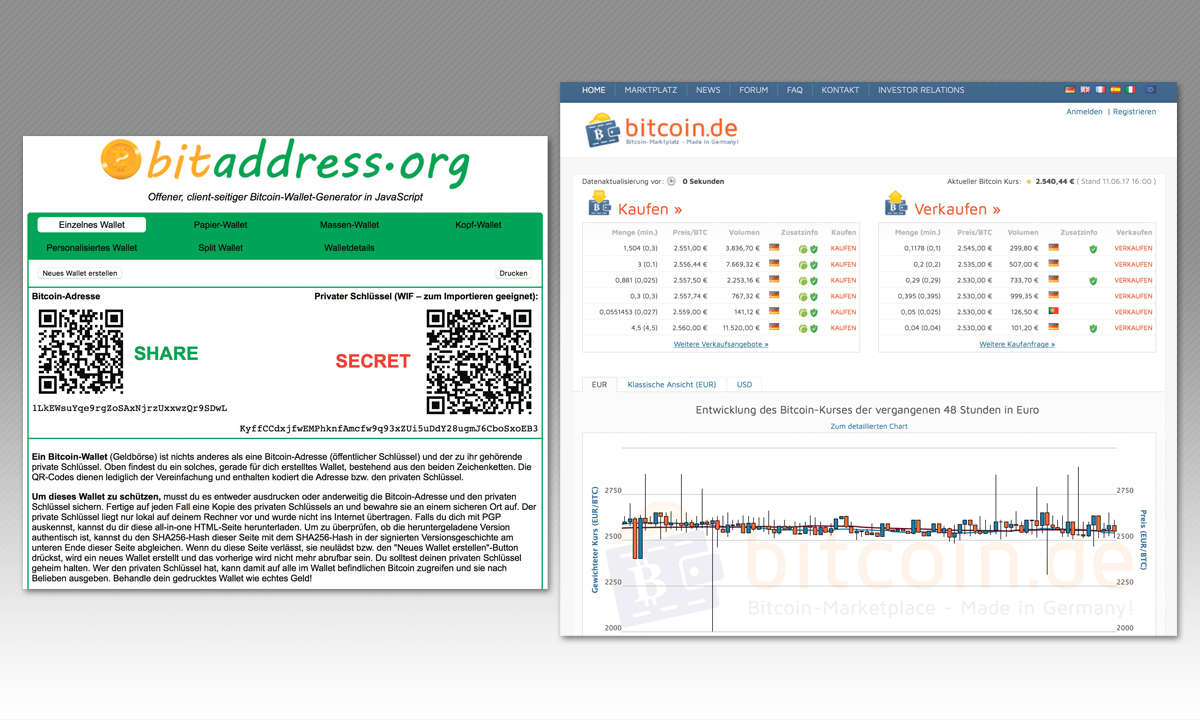Click the 2.557,74 € price in the buy table
Screen dimensions: 1200x720
pyautogui.click(x=692, y=296)
